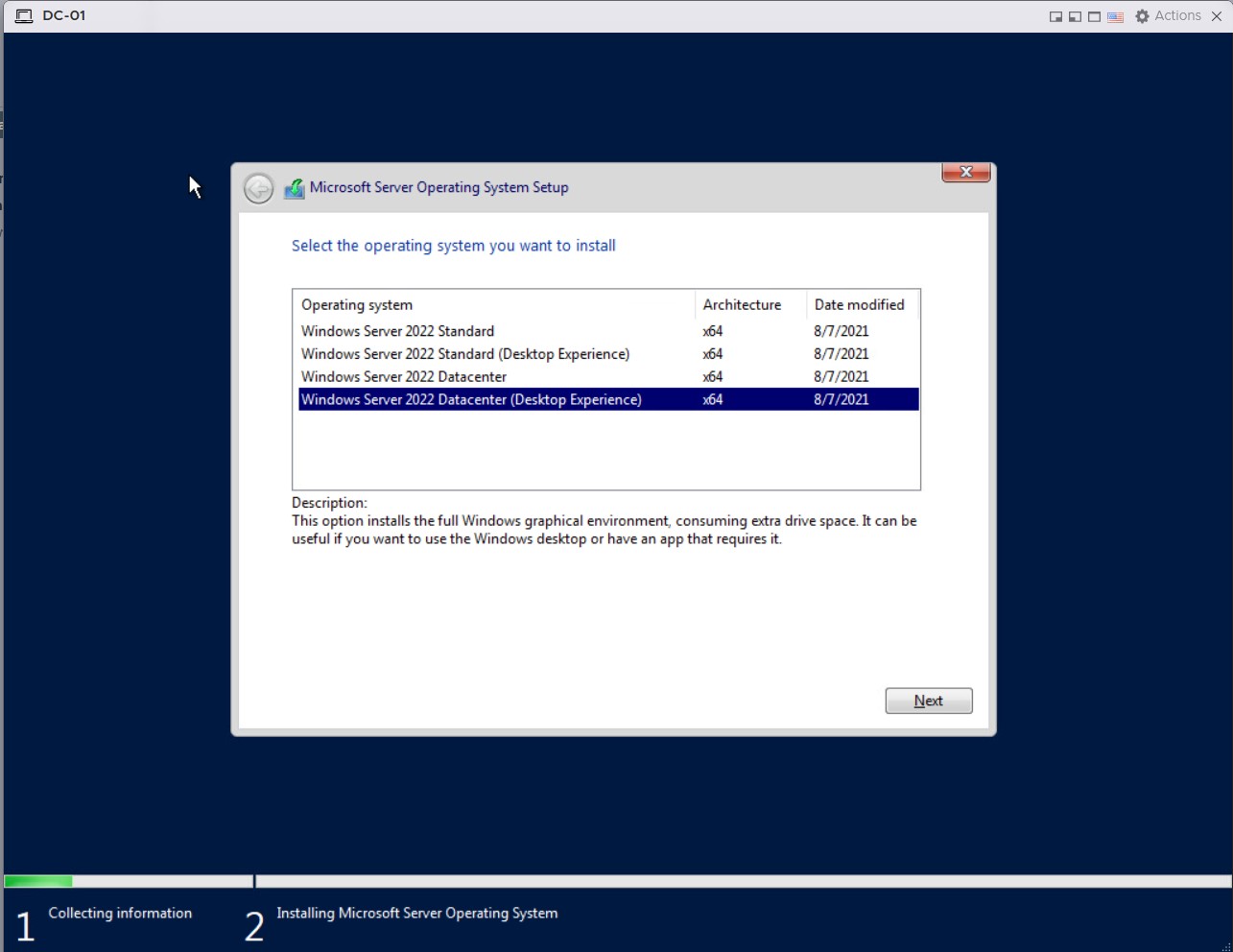Select Windows Server 2022 Datacenter core option
The height and width of the screenshot is (952, 1233).
point(404,377)
